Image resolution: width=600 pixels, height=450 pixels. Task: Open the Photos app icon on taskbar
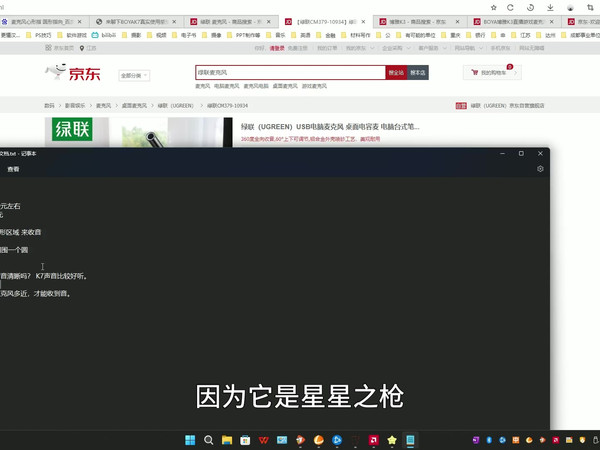pyautogui.click(x=282, y=440)
